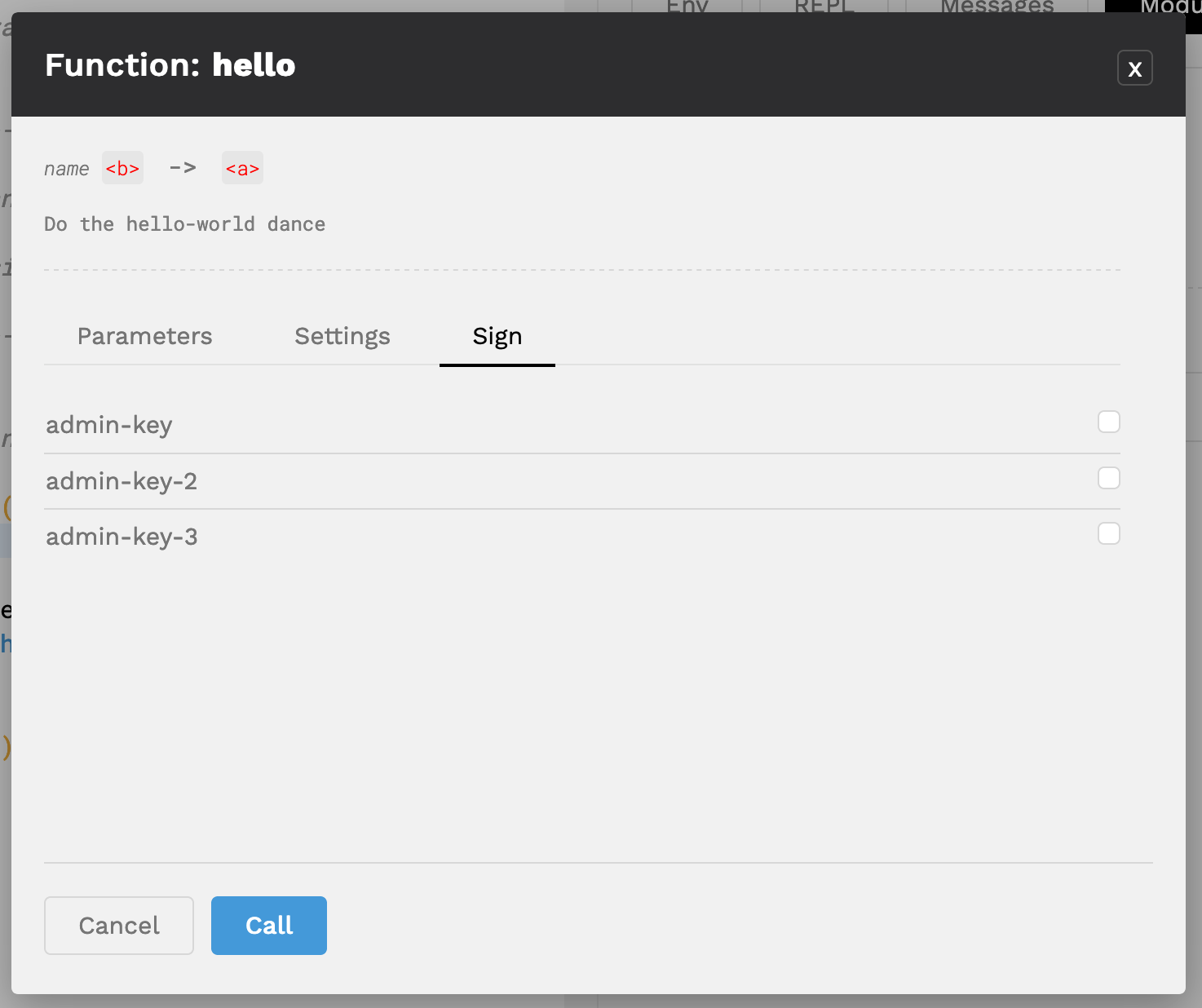Screen dimensions: 1202x1008
Task: Click the blue Call button
Action: point(269,926)
